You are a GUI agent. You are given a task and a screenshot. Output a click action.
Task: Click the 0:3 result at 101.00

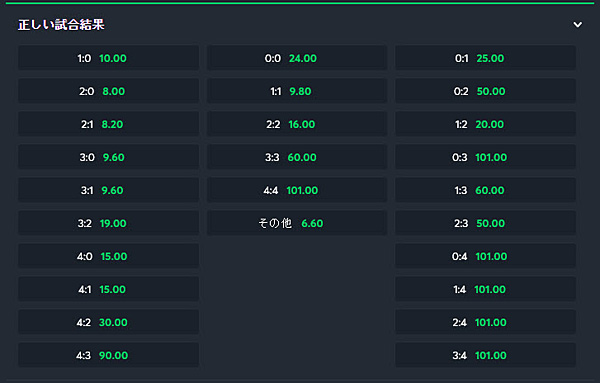(486, 157)
